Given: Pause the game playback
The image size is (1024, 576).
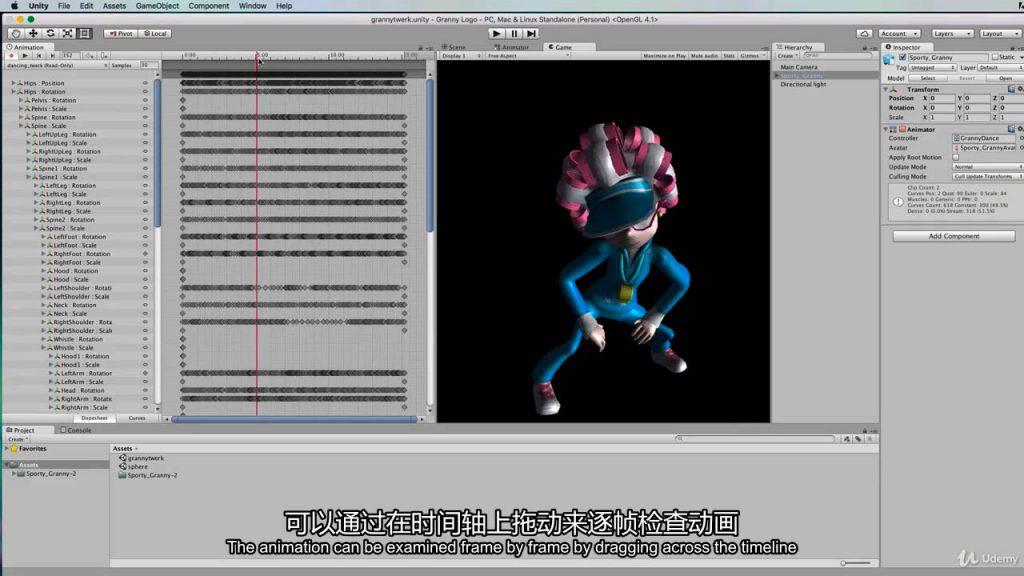Looking at the screenshot, I should click(514, 33).
